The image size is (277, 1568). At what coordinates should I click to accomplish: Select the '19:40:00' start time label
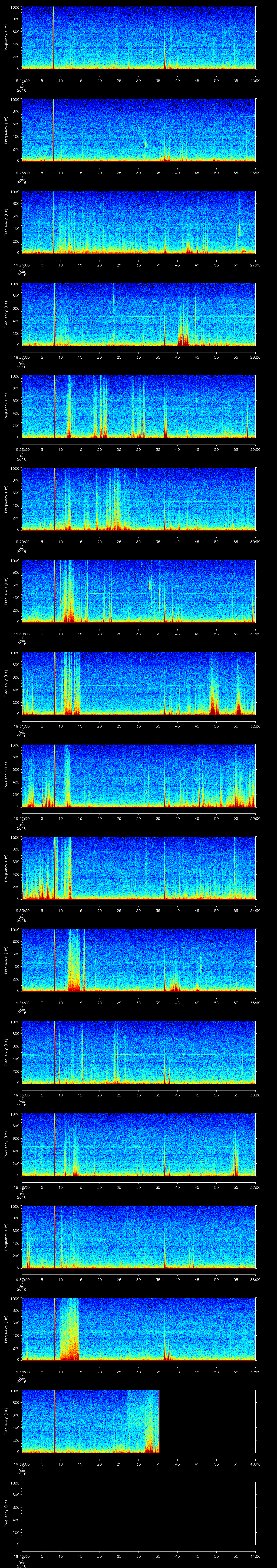21,1556
